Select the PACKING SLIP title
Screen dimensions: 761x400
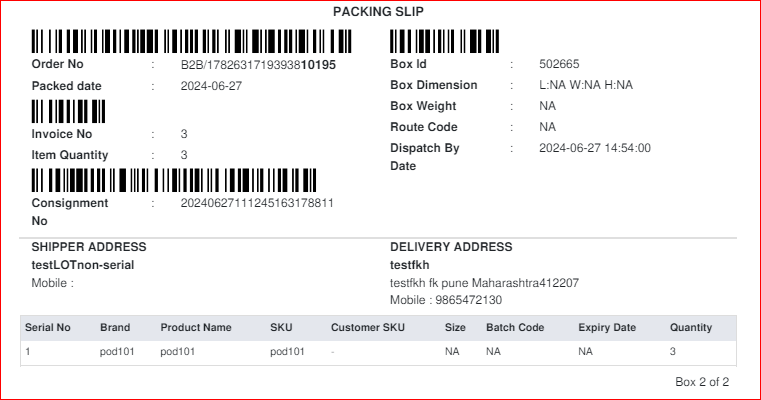point(378,12)
